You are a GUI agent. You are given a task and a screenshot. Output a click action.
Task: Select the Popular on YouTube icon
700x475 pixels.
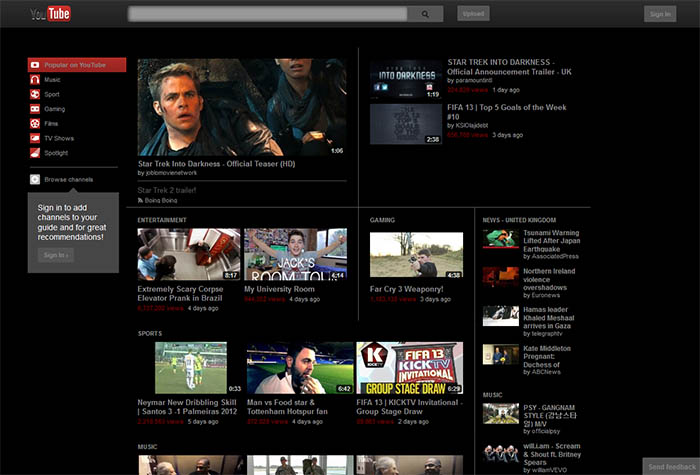click(35, 65)
